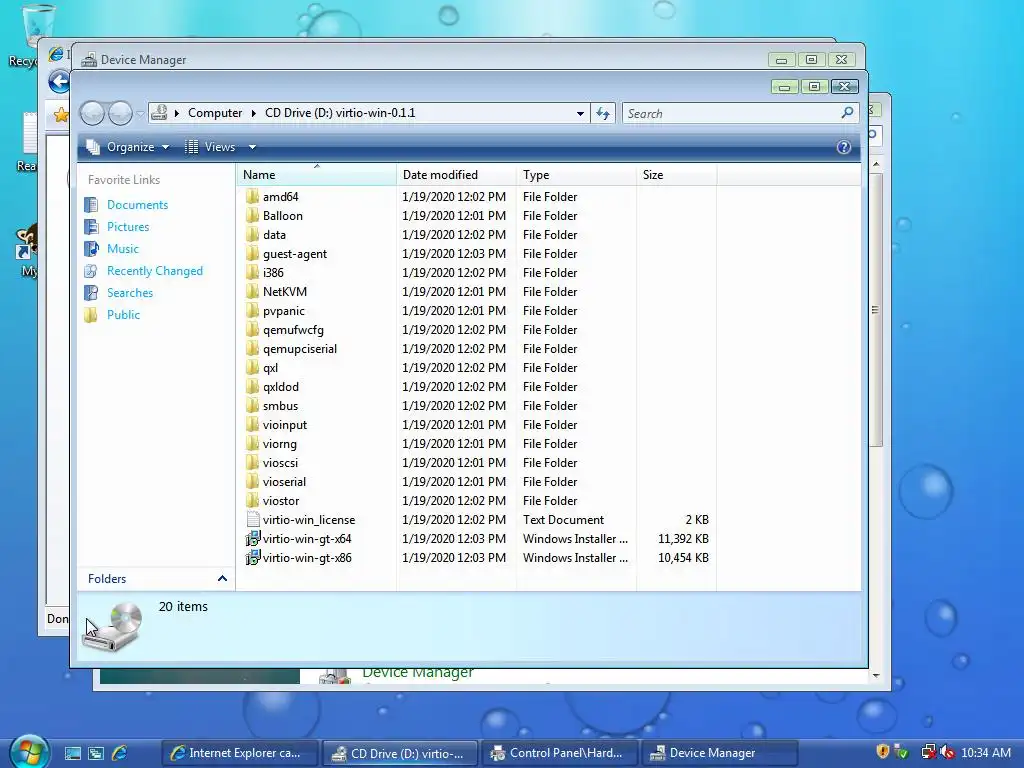
Task: Click Switch between windows quick launch icon
Action: tap(96, 753)
